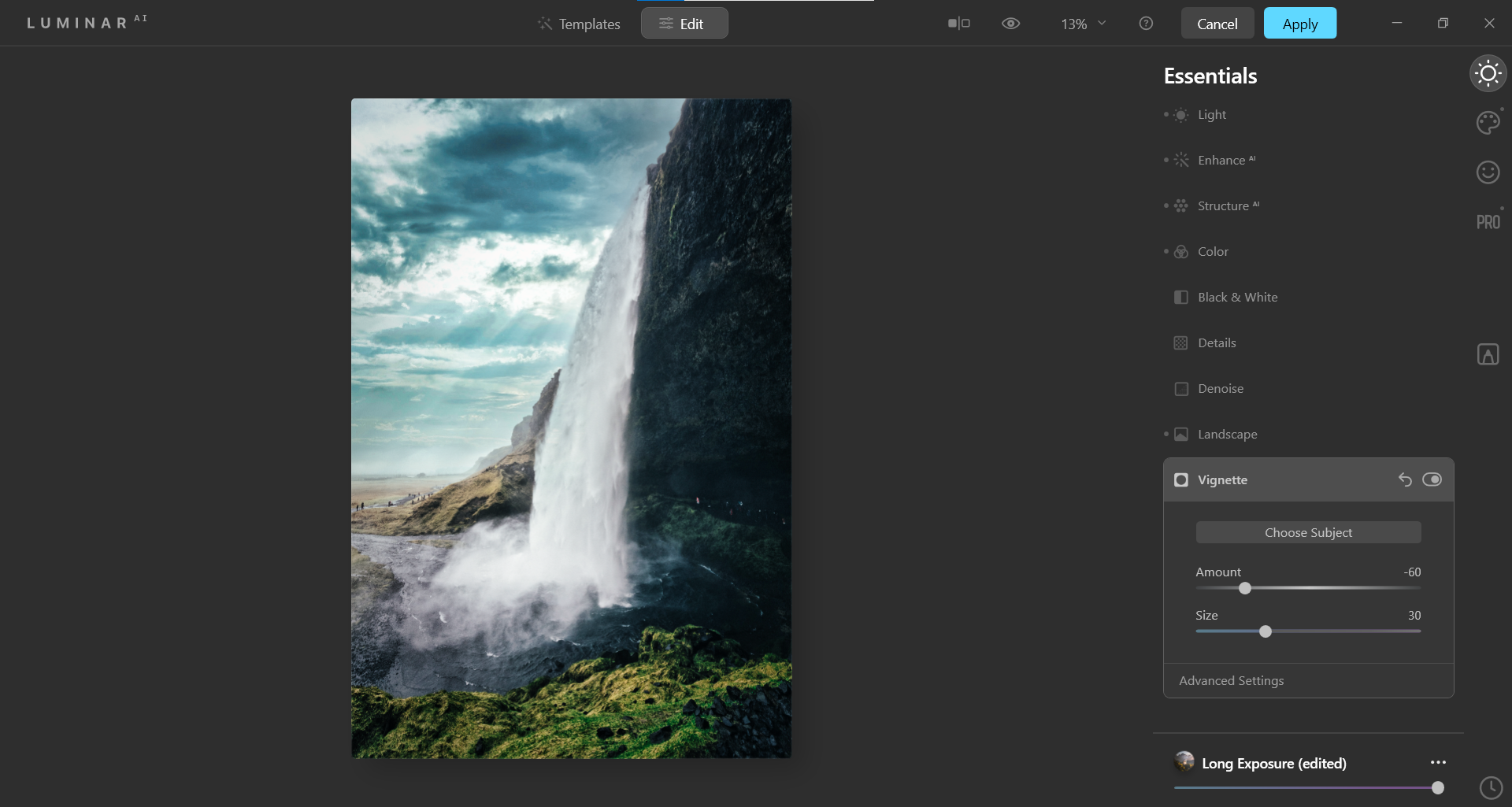This screenshot has width=1512, height=807.
Task: Open the Essentials tools category sun icon
Action: click(x=1488, y=74)
